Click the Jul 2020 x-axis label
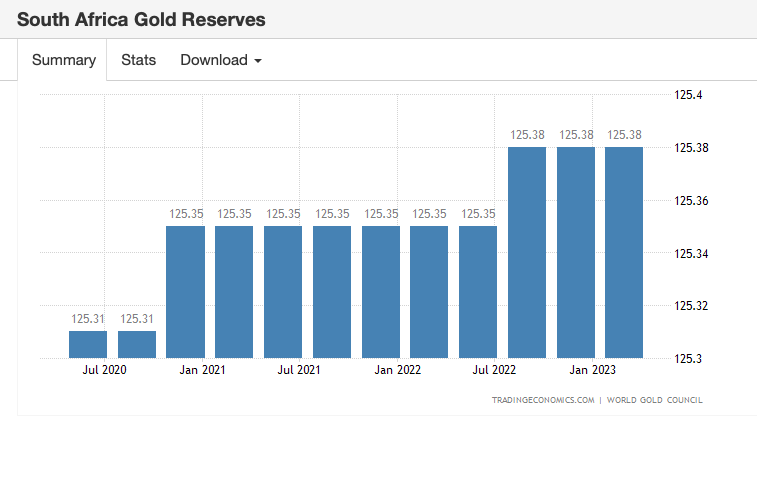The image size is (757, 478). [105, 371]
